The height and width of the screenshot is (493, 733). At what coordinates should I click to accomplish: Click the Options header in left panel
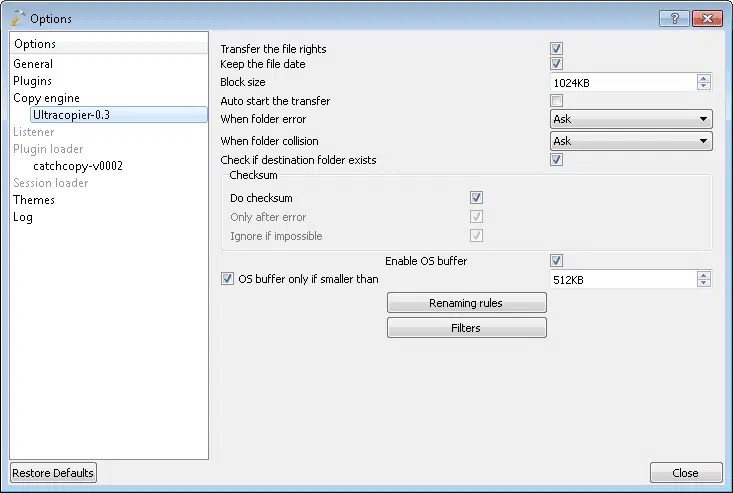tap(109, 44)
